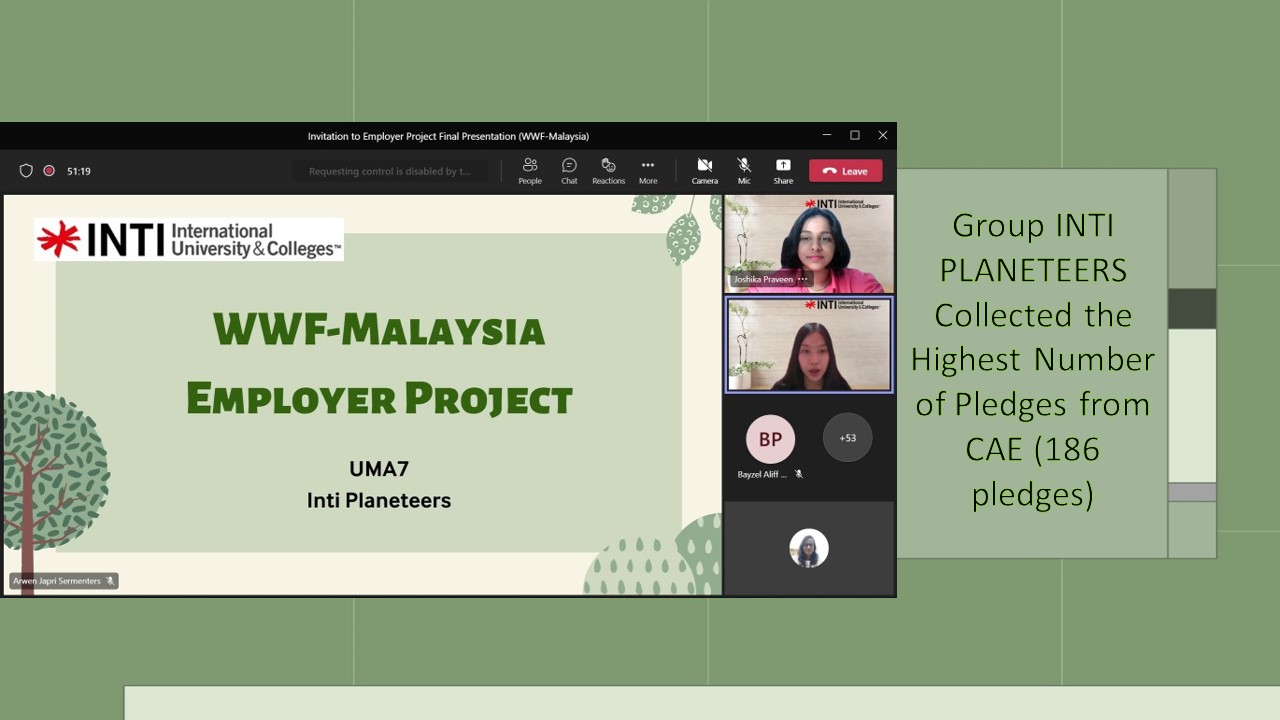1280x720 pixels.
Task: Click the self-view profile picture
Action: (809, 548)
